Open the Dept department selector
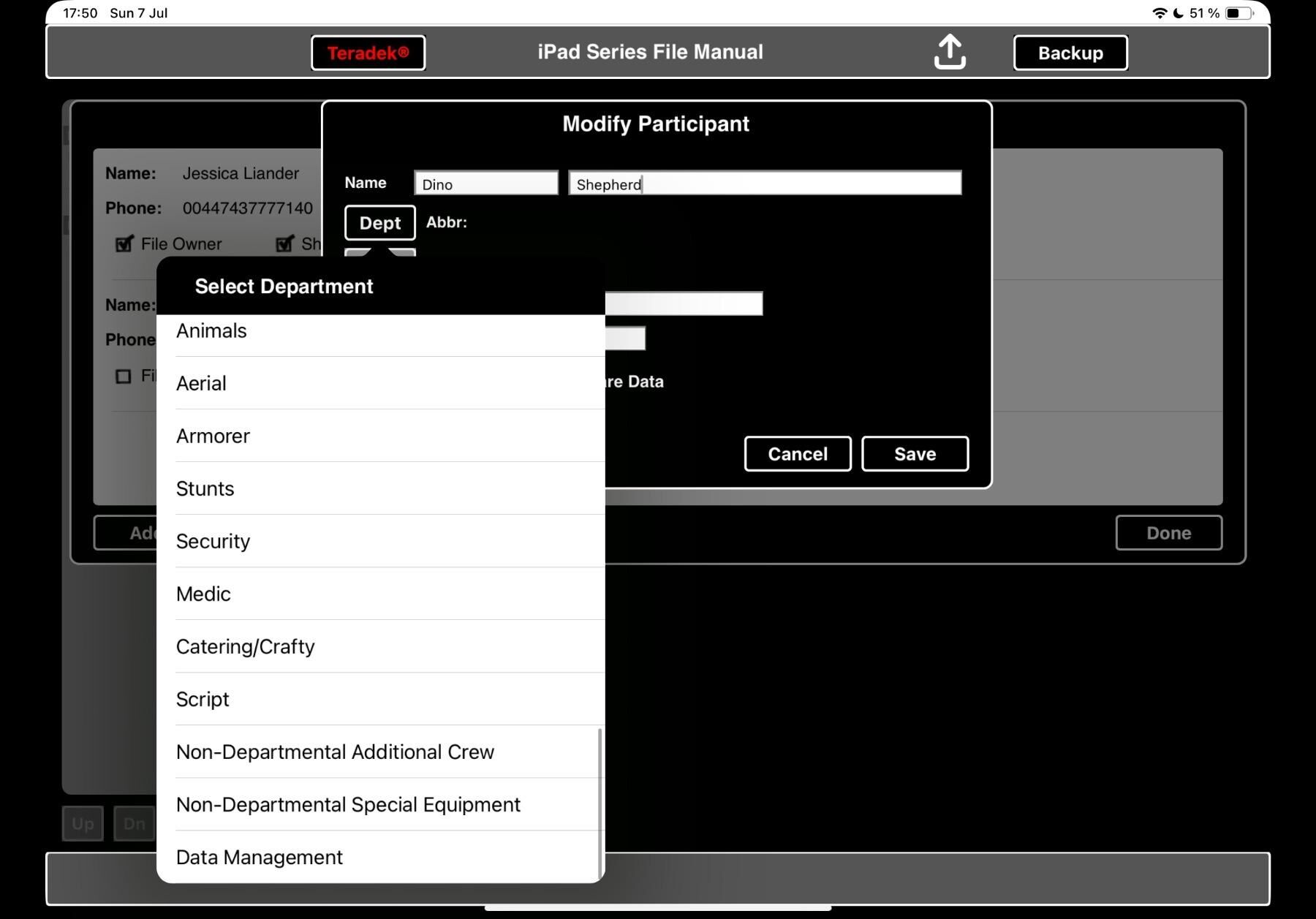The width and height of the screenshot is (1316, 919). 380,223
